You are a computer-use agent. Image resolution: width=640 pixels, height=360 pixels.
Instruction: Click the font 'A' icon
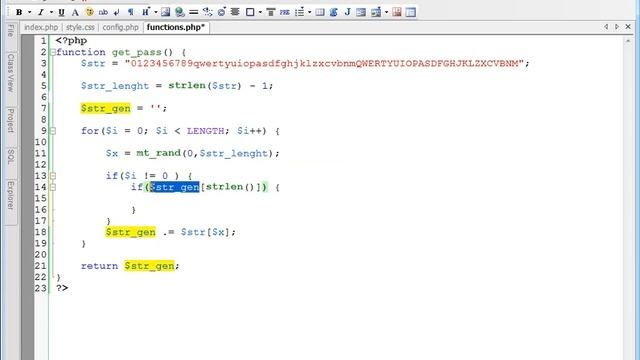75,12
